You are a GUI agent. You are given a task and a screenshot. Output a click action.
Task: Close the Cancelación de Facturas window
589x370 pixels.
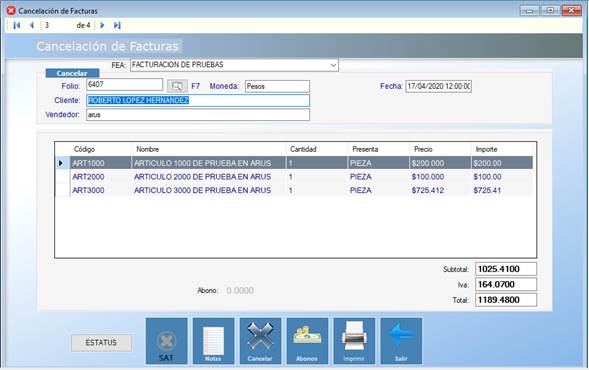pyautogui.click(x=572, y=11)
